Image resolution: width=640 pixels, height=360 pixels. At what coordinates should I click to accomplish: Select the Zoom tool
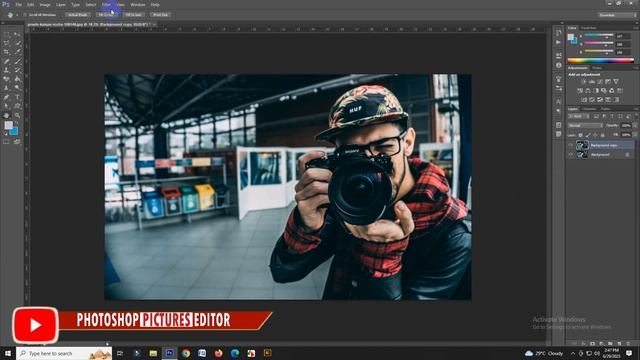[17, 116]
